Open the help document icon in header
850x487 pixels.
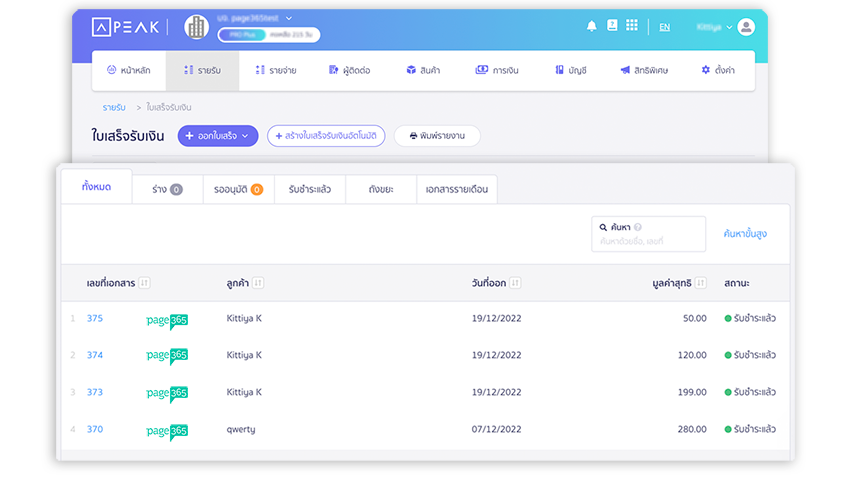coord(612,25)
